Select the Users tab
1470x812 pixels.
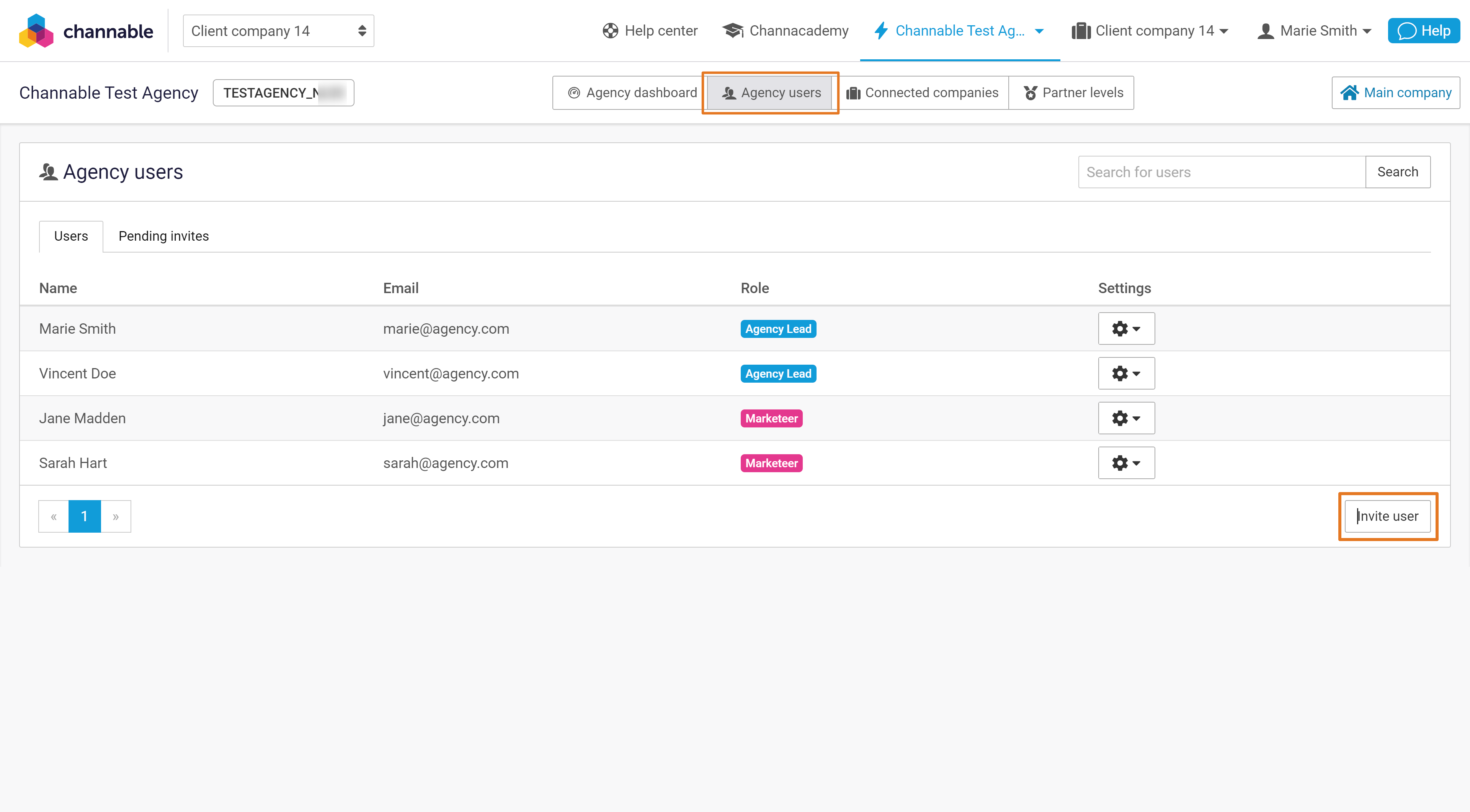(71, 236)
